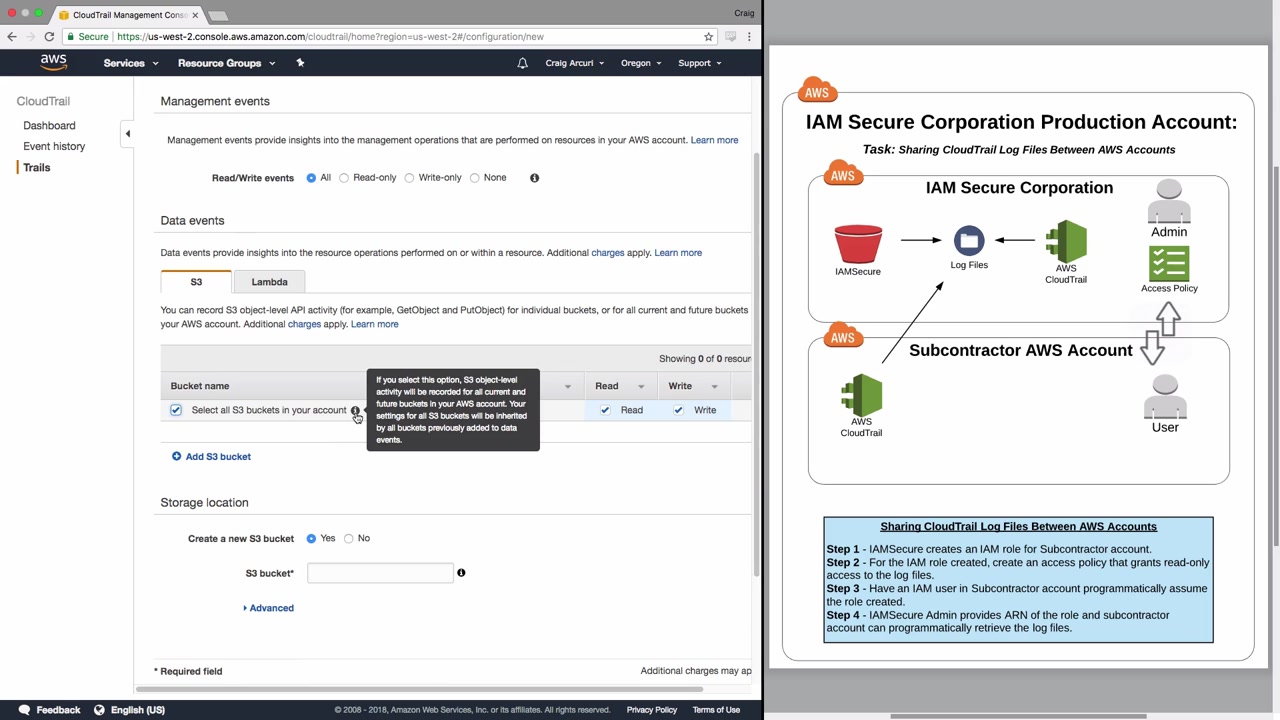
Task: Bookmark this page with the star icon
Action: (708, 37)
